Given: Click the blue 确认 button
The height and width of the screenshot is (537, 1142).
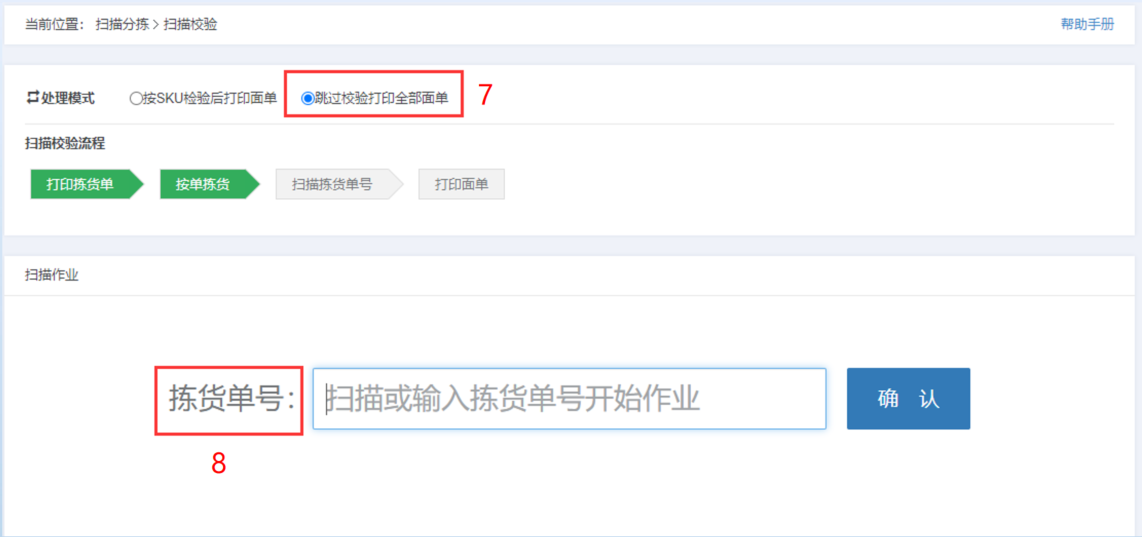Looking at the screenshot, I should tap(908, 399).
